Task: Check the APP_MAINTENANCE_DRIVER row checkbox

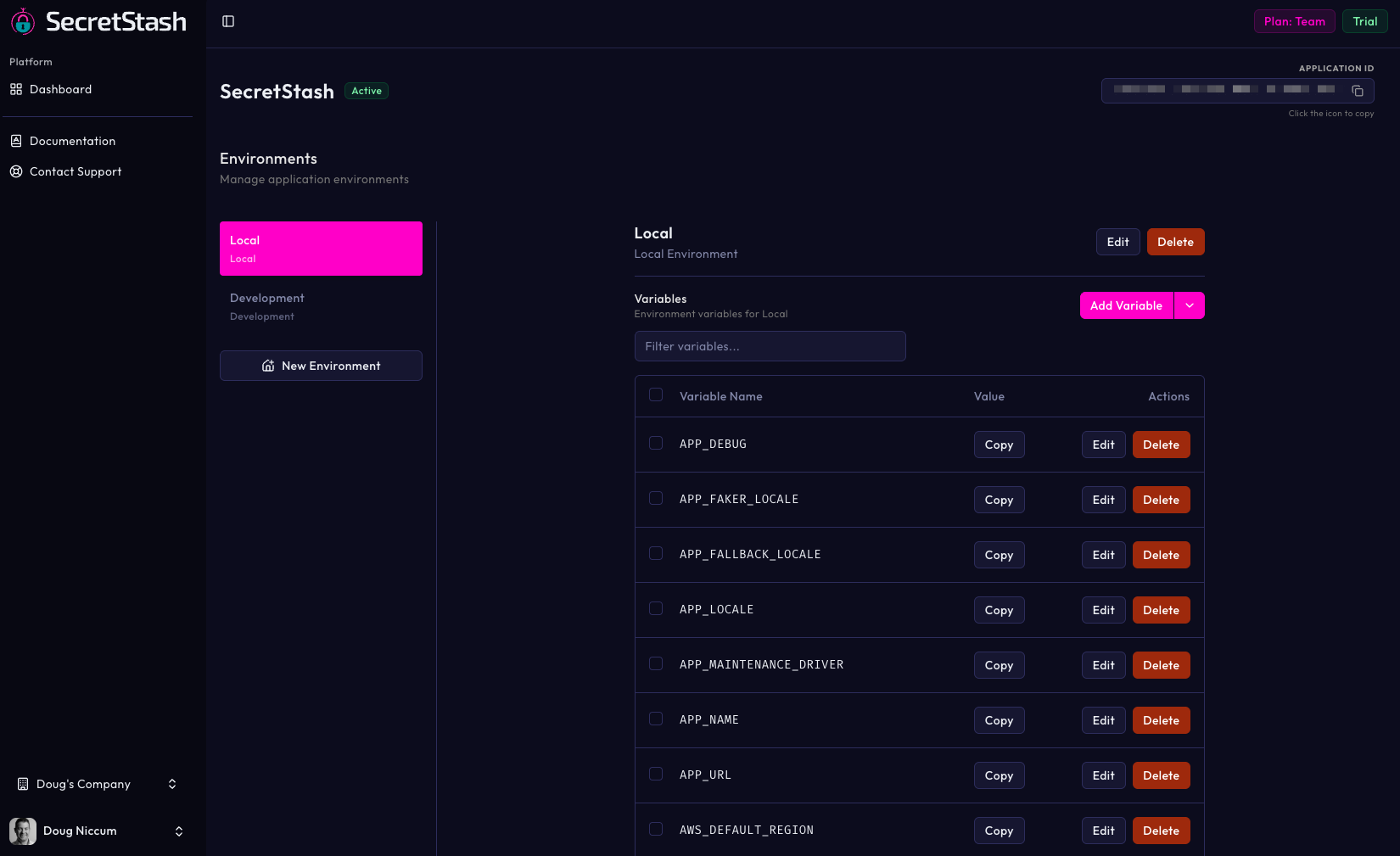Action: [x=656, y=663]
